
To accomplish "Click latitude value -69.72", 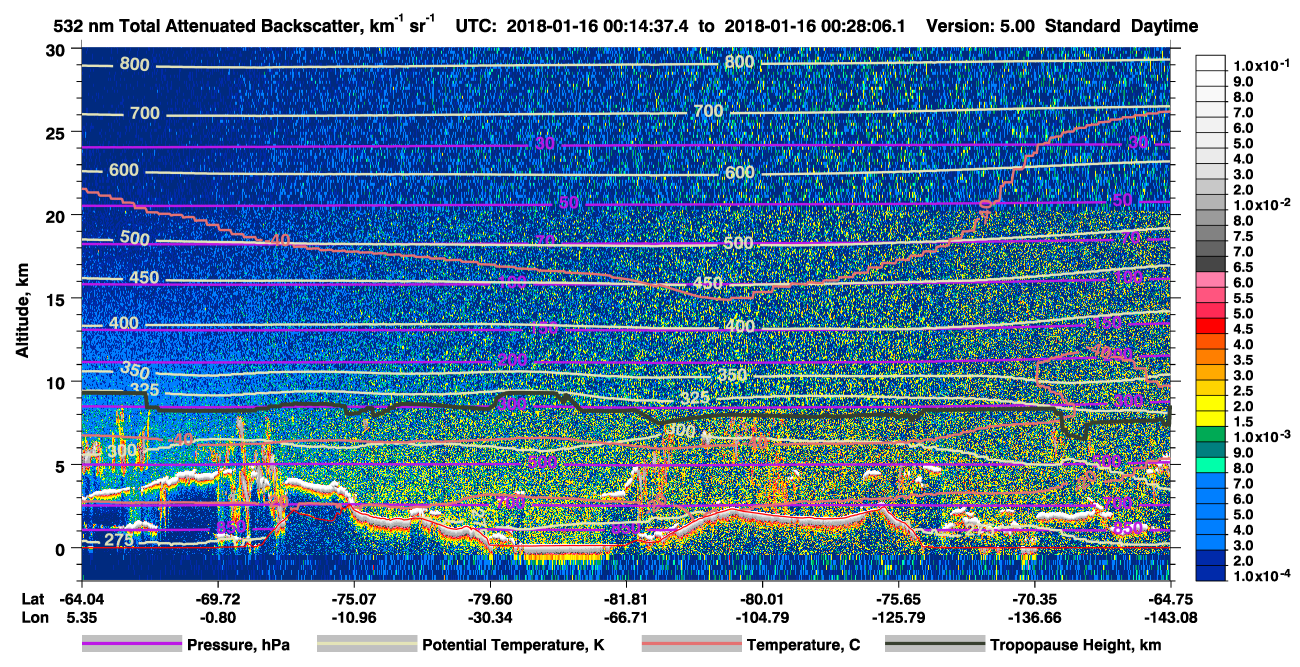I will tap(217, 599).
